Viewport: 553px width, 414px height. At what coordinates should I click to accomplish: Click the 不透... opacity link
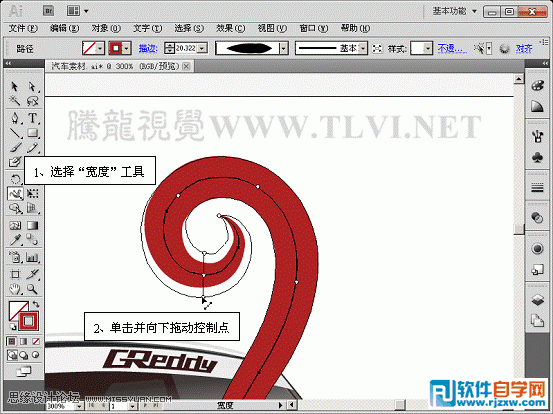[452, 48]
